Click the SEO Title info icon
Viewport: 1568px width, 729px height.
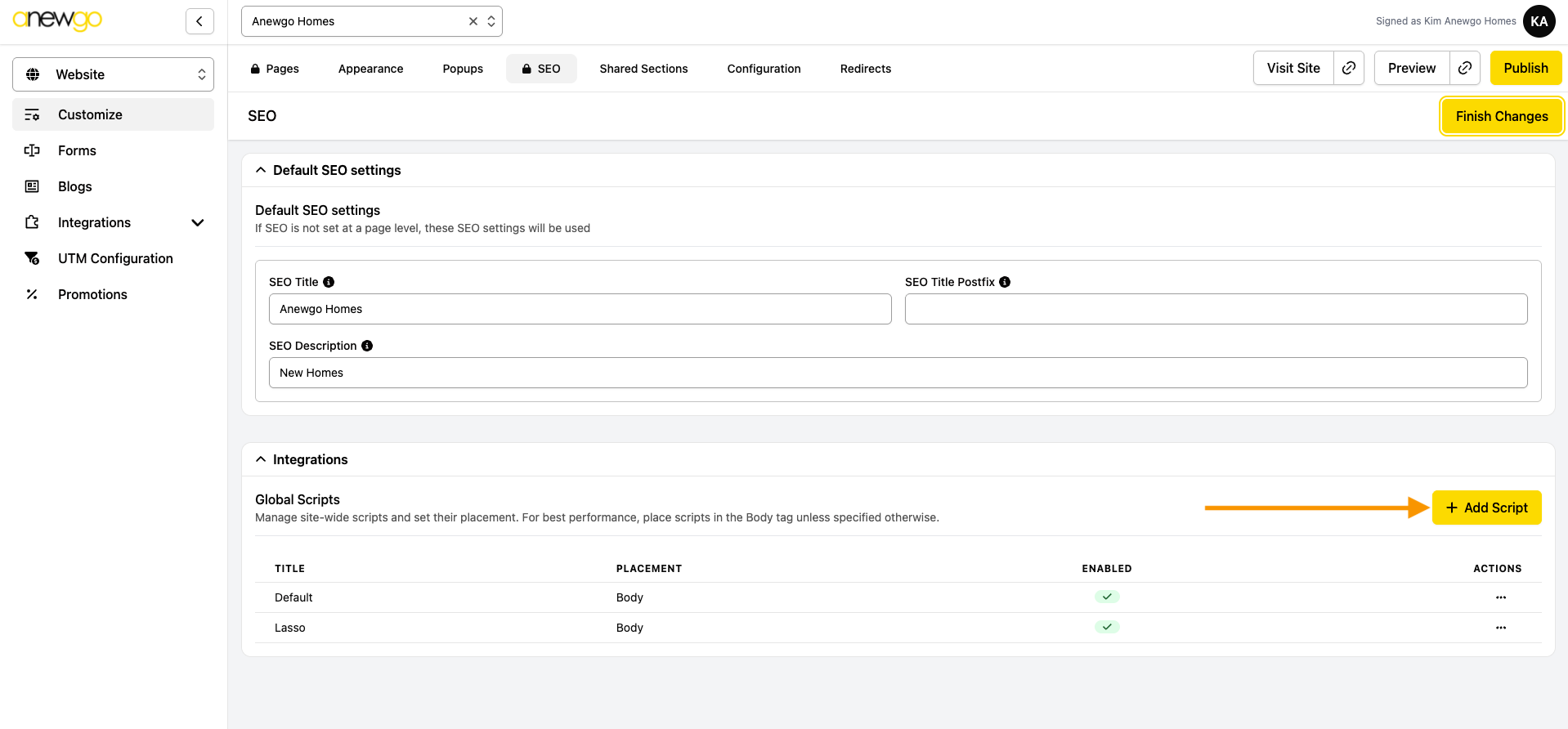coord(329,282)
